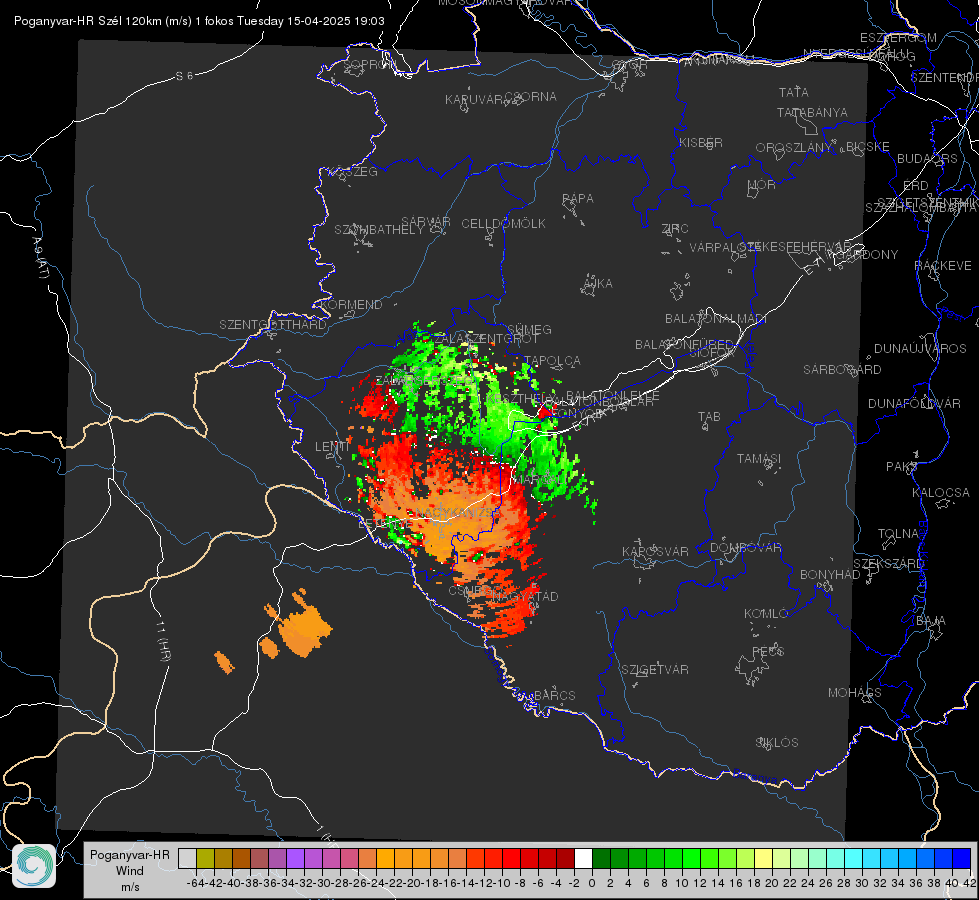
Task: Click the BONYHAD town label
Action: 830,575
